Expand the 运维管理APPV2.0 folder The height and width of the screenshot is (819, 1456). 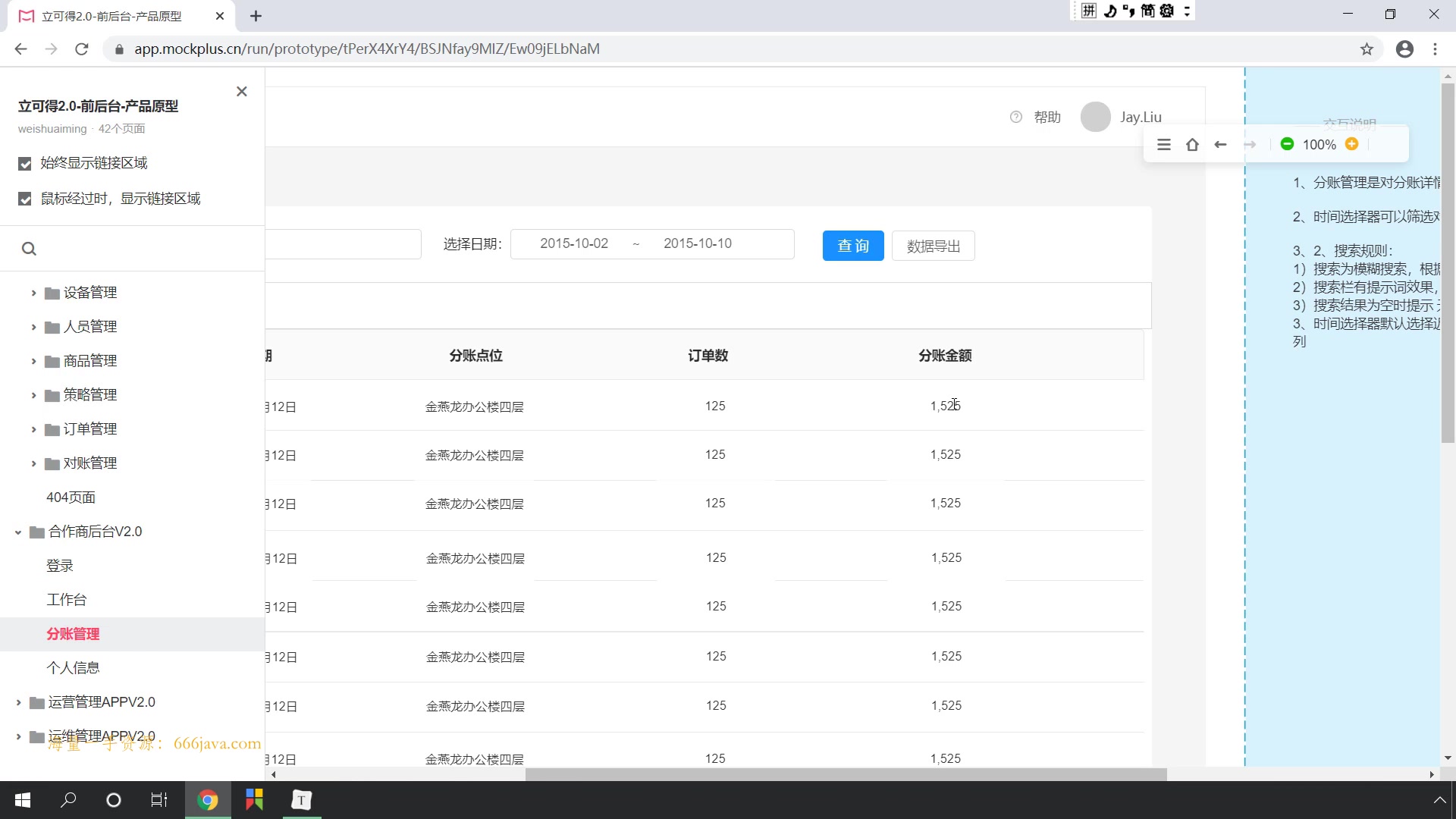(18, 736)
